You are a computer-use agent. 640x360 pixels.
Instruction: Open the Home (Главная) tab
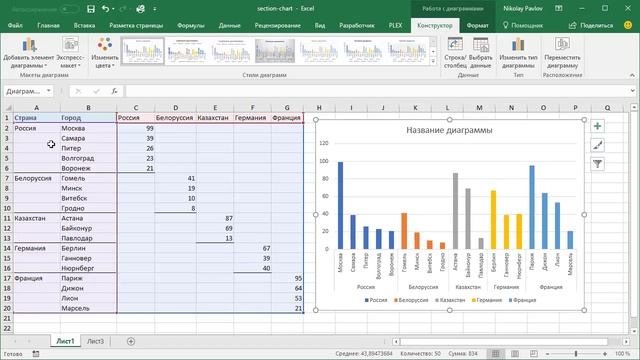(x=48, y=25)
